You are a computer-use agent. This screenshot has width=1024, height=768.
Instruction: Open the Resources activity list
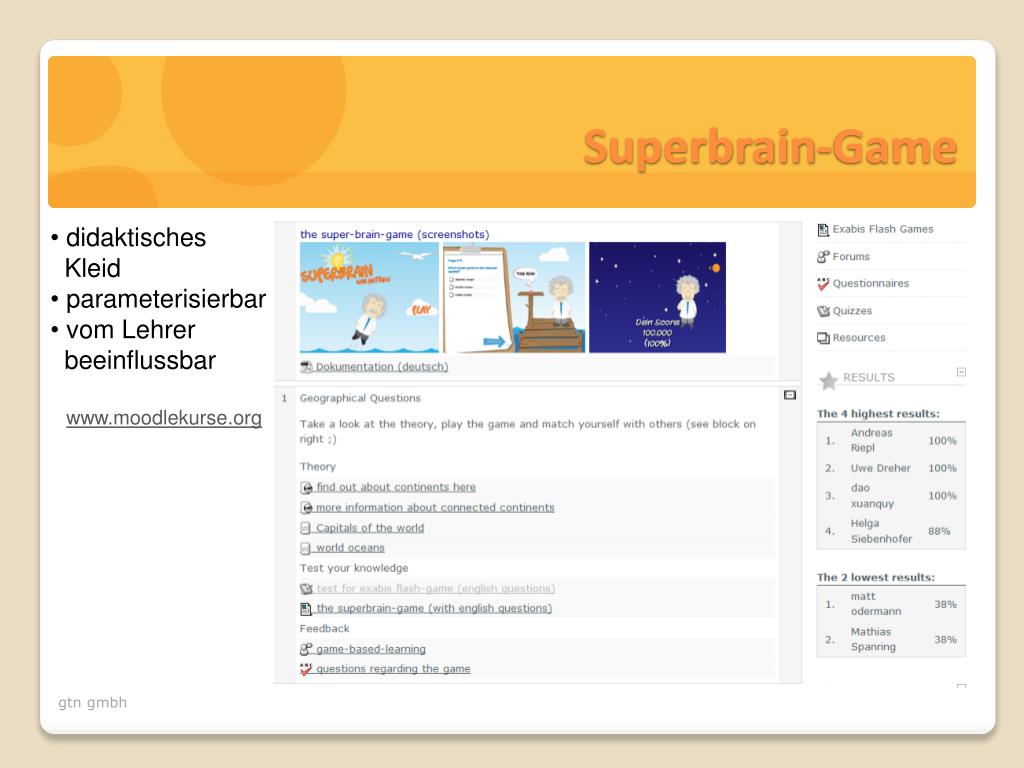859,338
